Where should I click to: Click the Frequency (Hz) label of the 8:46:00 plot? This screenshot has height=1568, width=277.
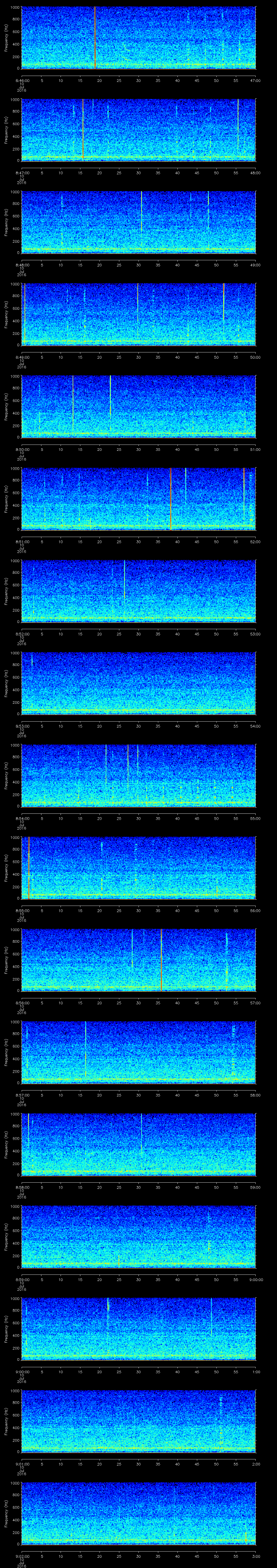pos(6,38)
